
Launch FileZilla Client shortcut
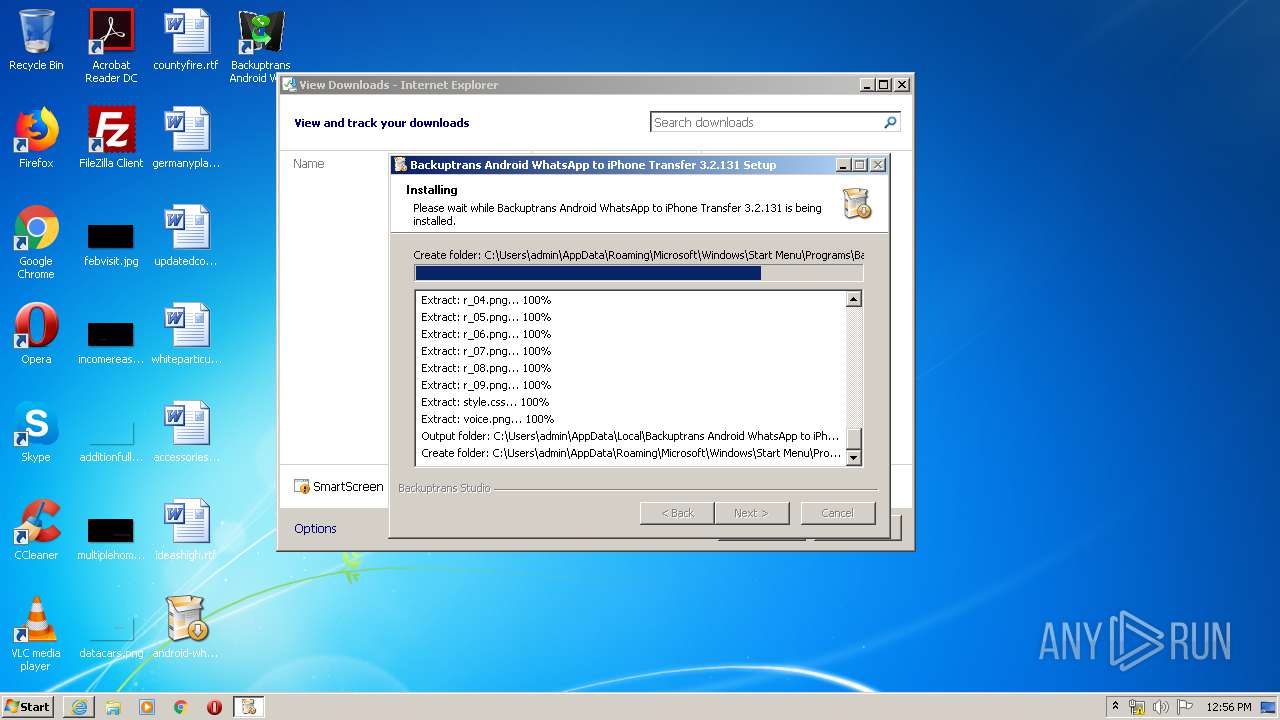coord(111,139)
